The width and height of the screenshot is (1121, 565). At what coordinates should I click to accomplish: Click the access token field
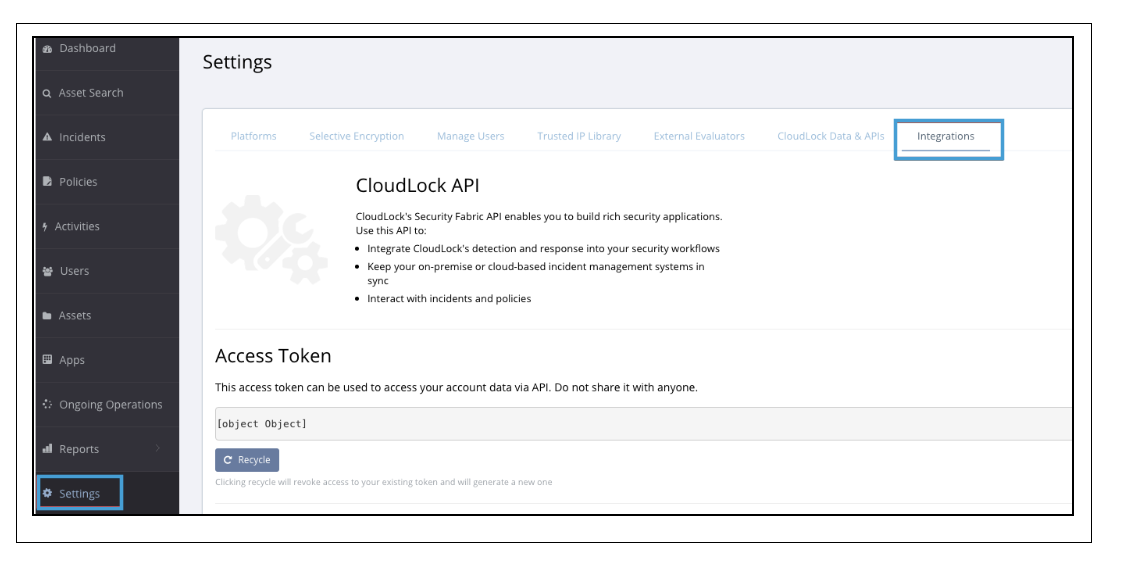[643, 423]
